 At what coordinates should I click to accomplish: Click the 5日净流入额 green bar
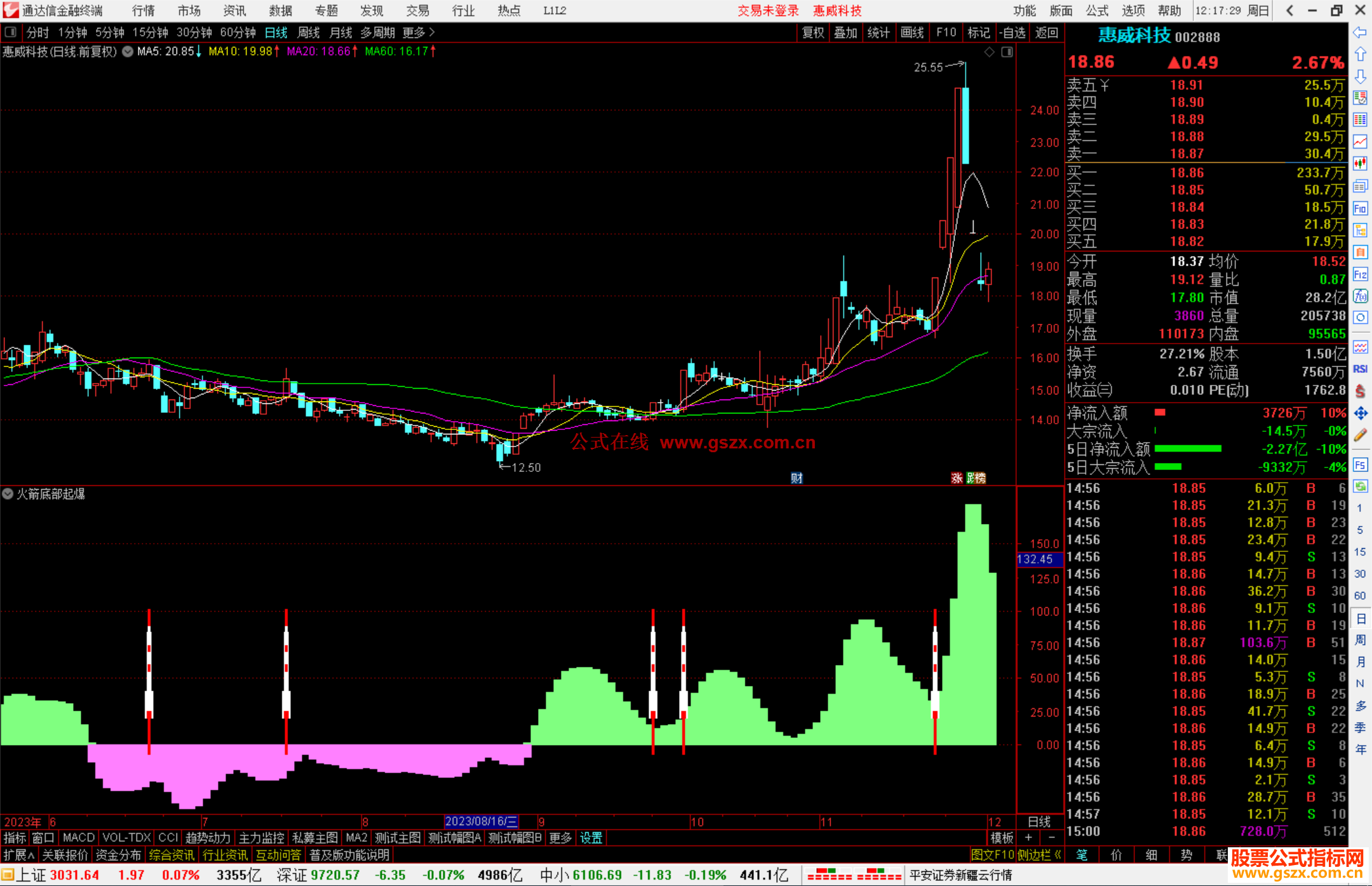point(1187,449)
